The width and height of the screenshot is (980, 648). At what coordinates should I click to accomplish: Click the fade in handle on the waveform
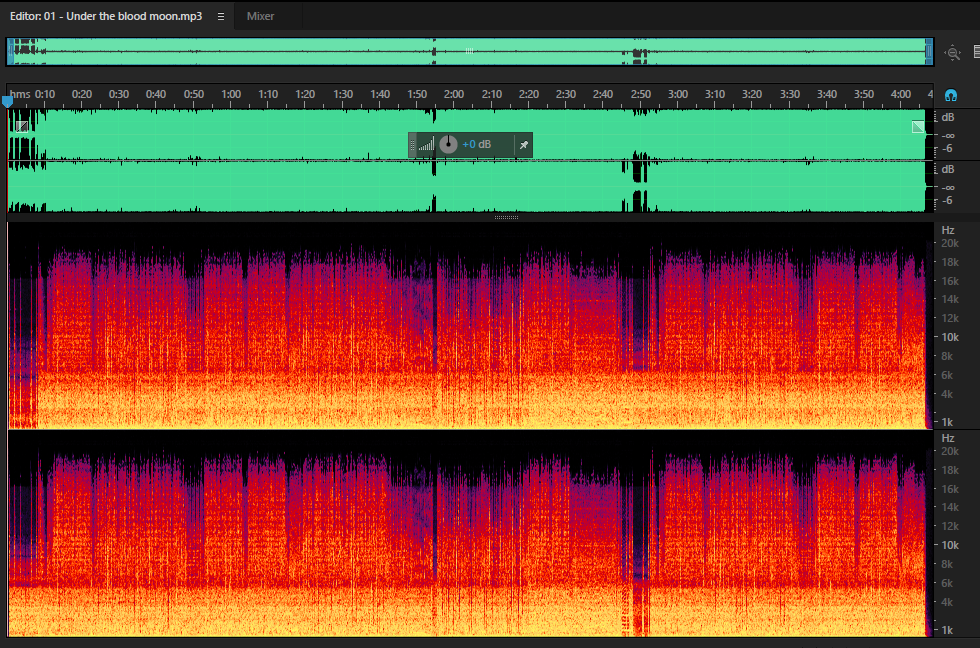tap(22, 127)
